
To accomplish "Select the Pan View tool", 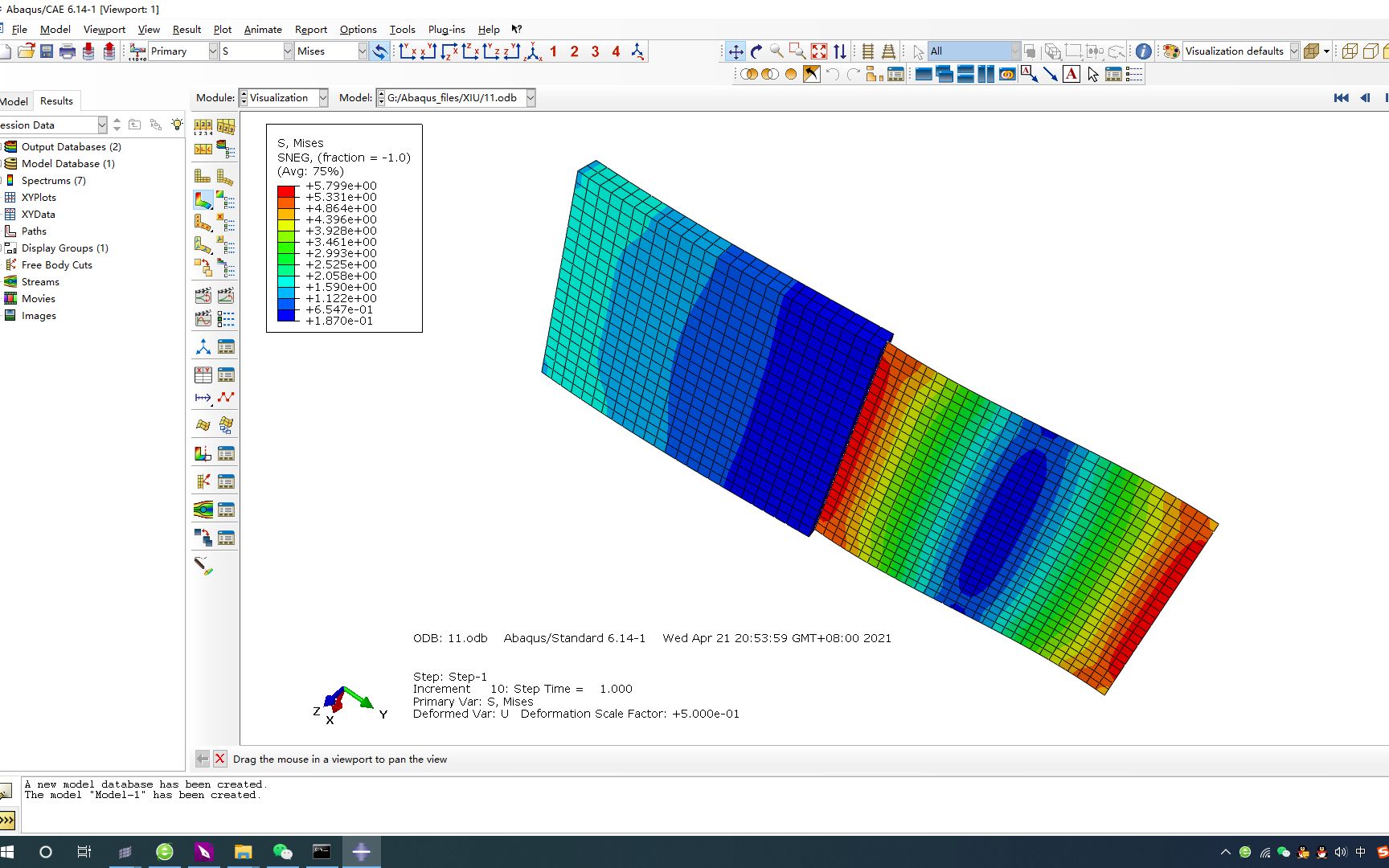I will point(735,51).
